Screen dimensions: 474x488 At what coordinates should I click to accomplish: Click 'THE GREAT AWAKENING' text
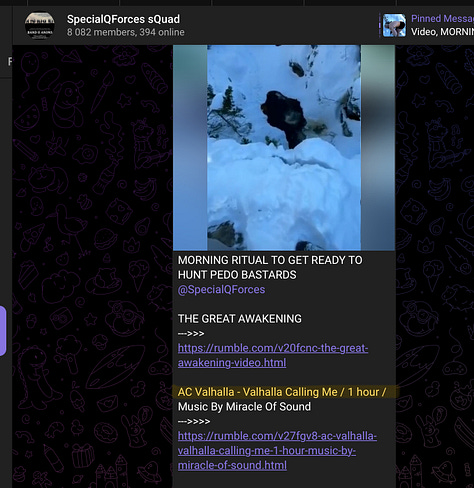[x=240, y=319]
